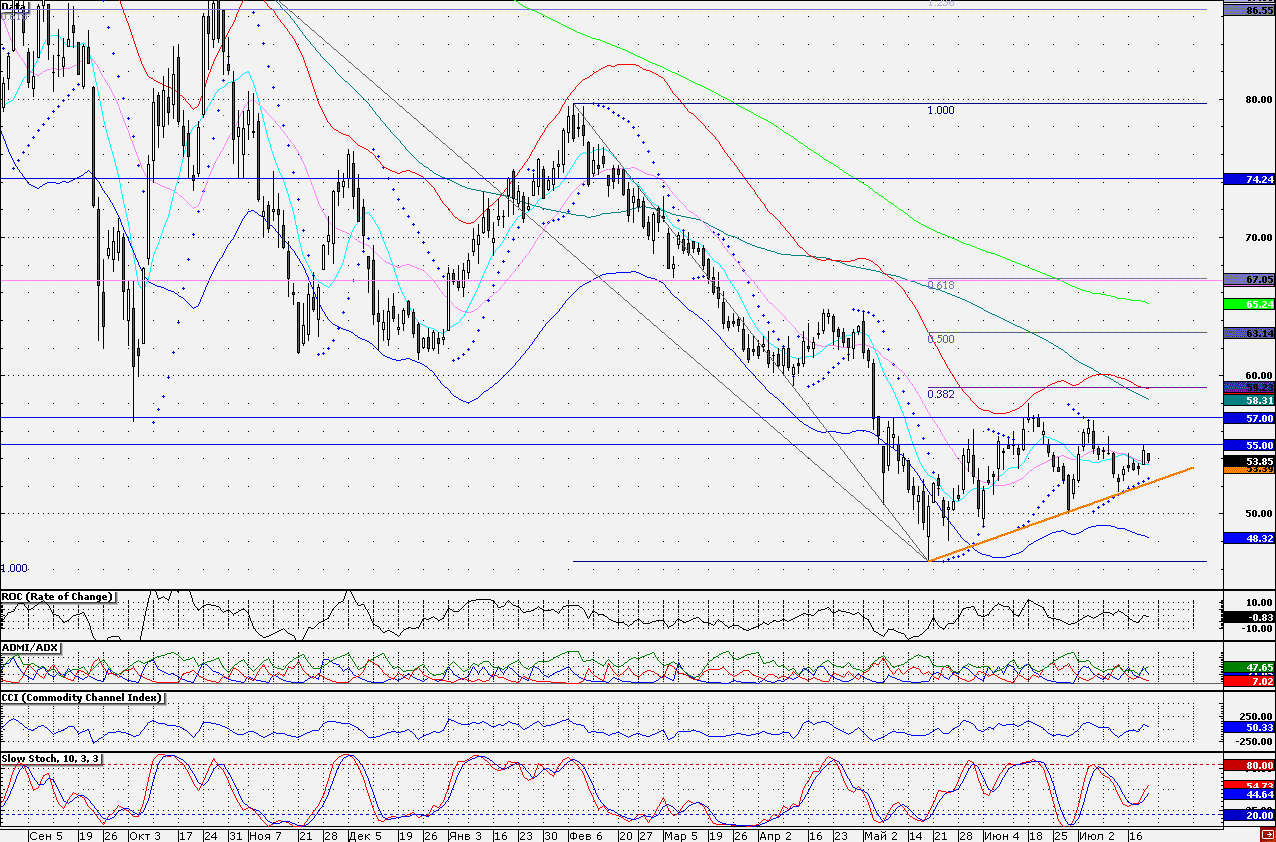The height and width of the screenshot is (842, 1276).
Task: Click the green 47.65 ADX value tag
Action: (x=1250, y=667)
